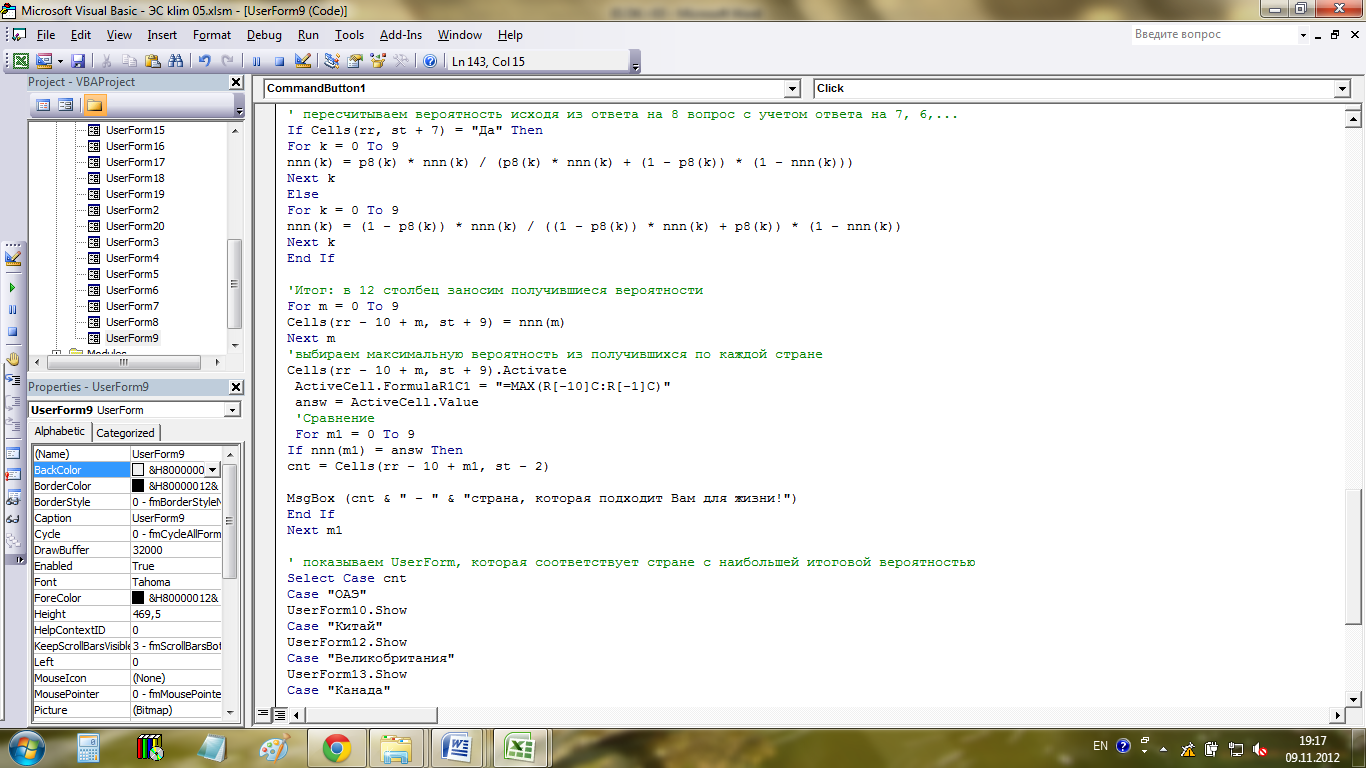Open the Object Browser icon
Screen dimensions: 1366x768
tap(378, 61)
